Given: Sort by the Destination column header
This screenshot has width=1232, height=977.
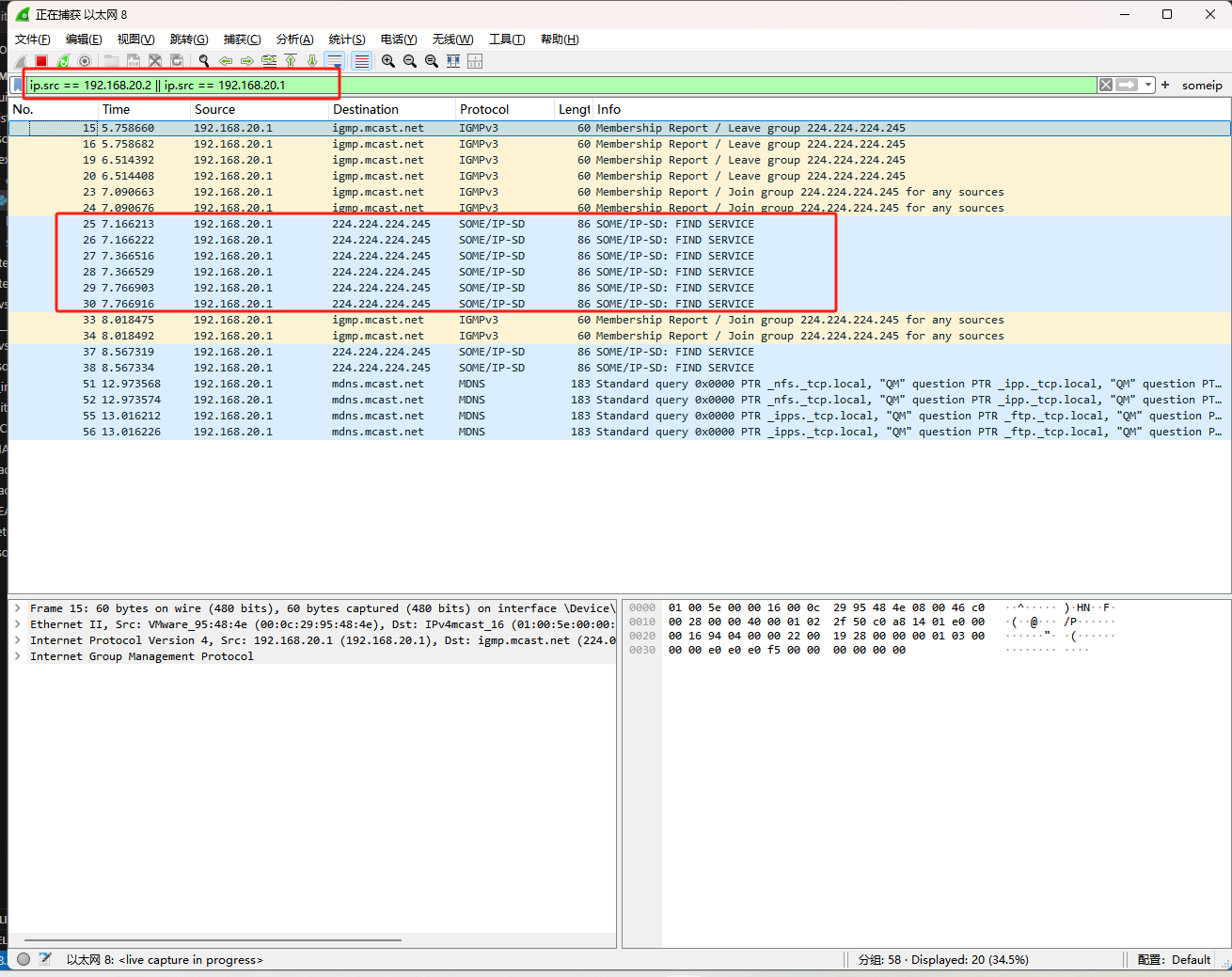Looking at the screenshot, I should click(392, 109).
